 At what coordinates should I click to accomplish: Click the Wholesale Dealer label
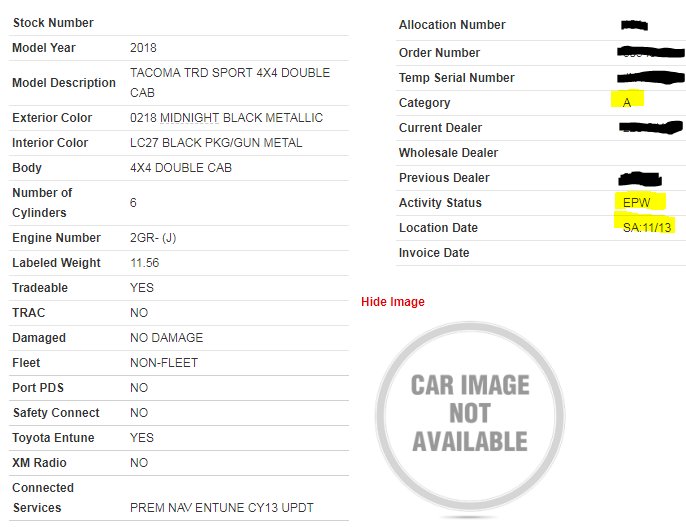tap(448, 153)
